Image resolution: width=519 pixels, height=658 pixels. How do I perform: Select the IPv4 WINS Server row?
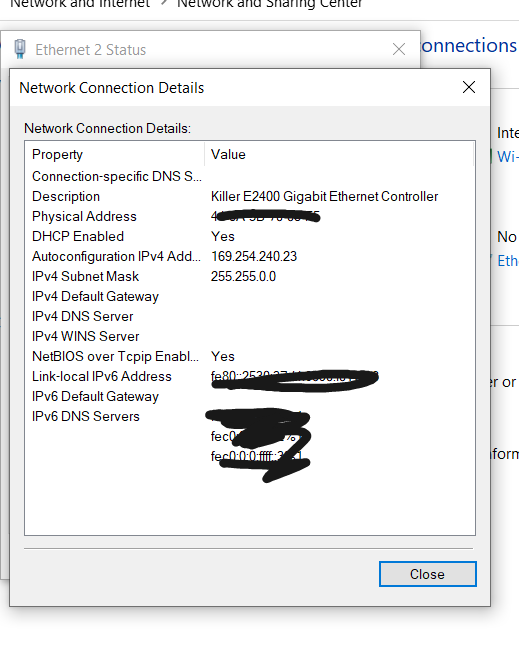(x=250, y=337)
